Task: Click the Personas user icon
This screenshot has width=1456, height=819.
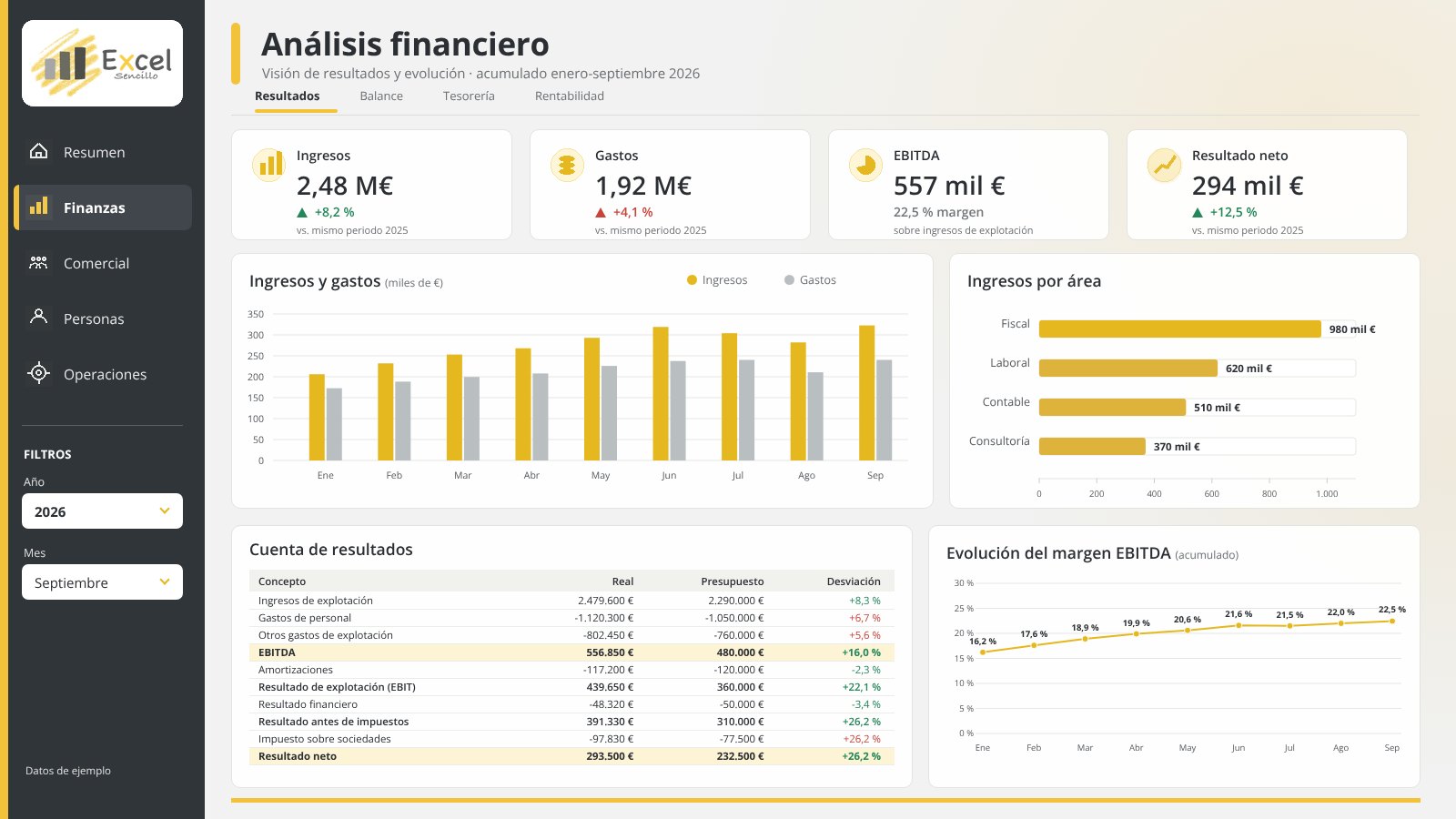Action: [38, 317]
